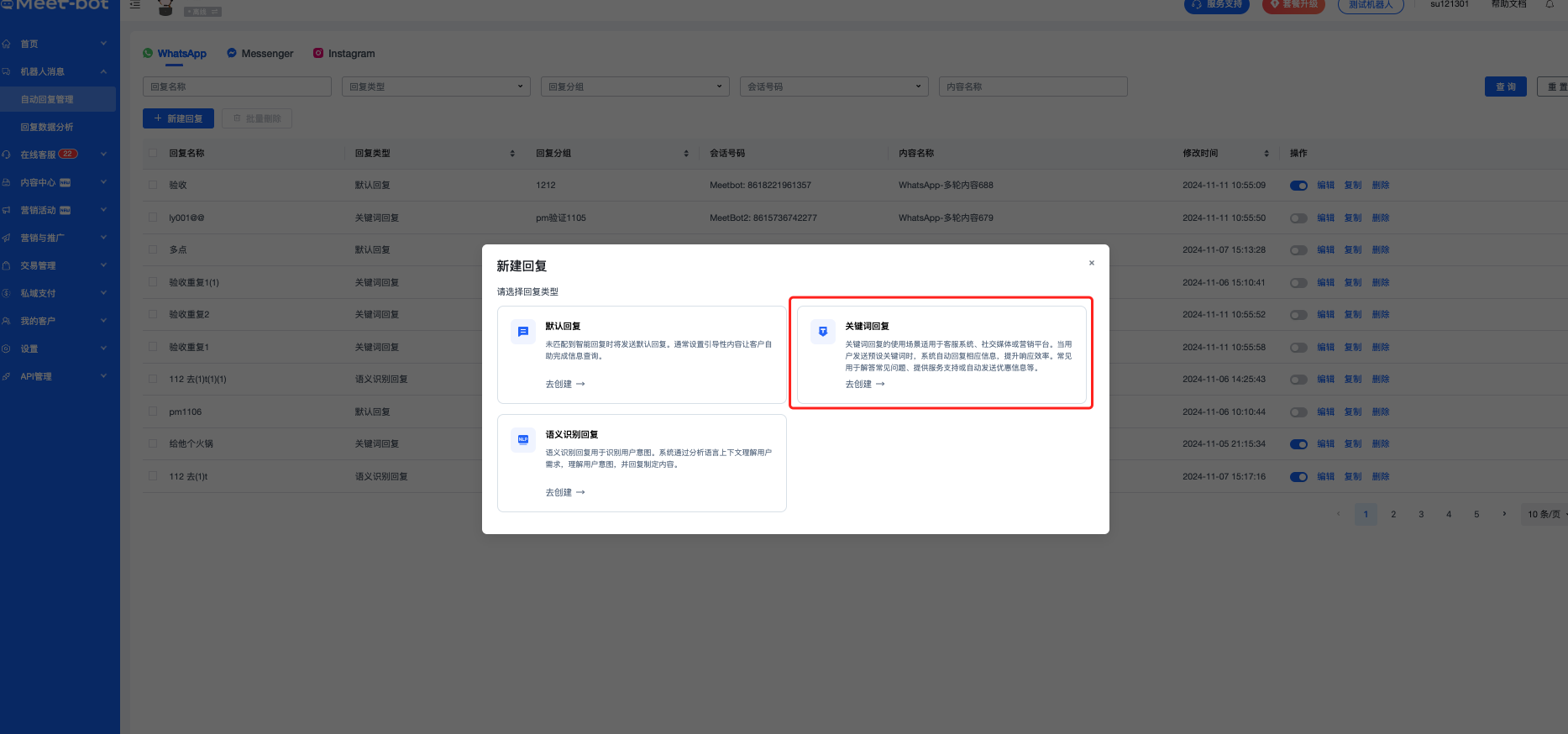Open the 10 条/页 page size dropdown

point(1545,514)
